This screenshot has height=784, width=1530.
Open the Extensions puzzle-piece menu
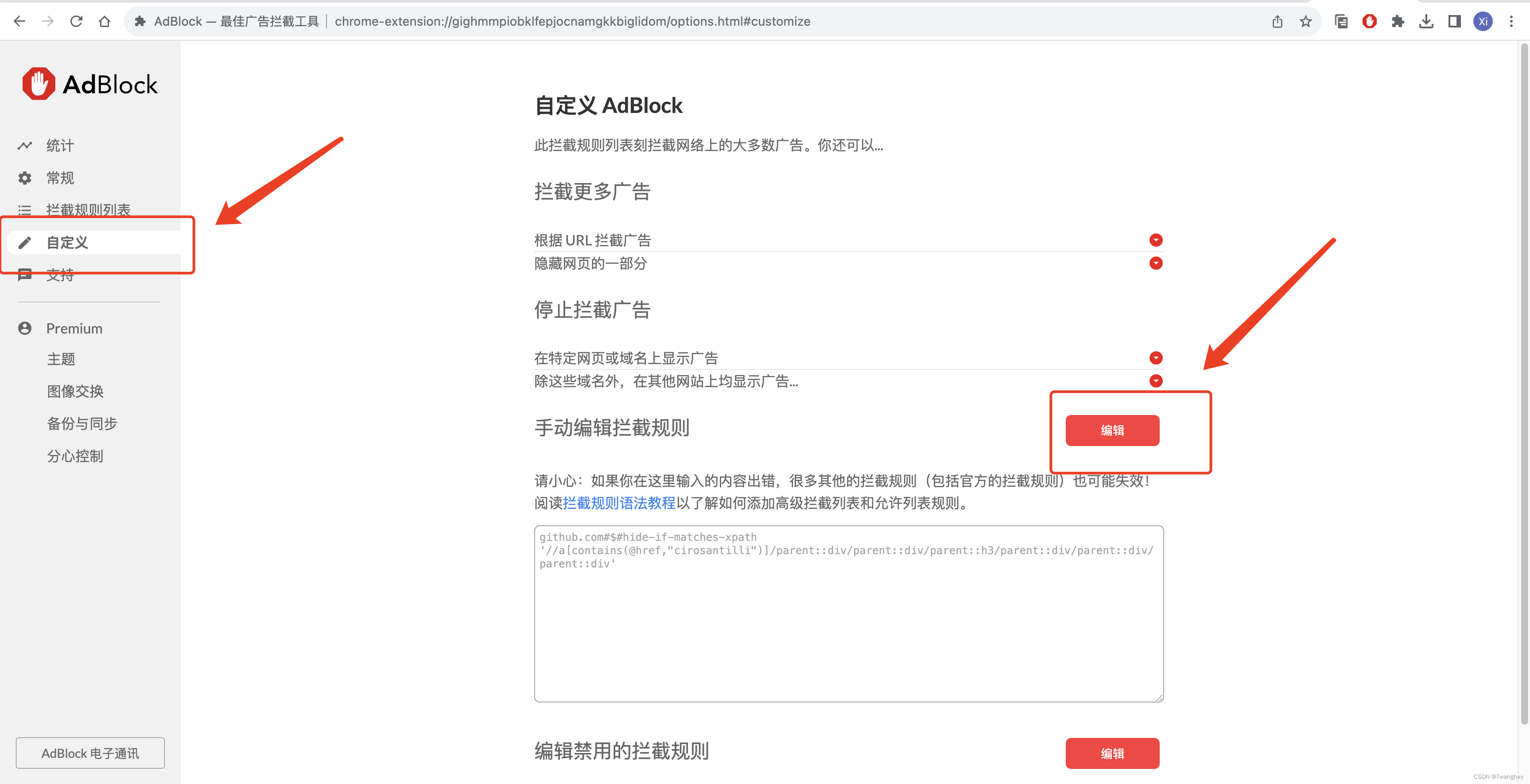[1398, 21]
